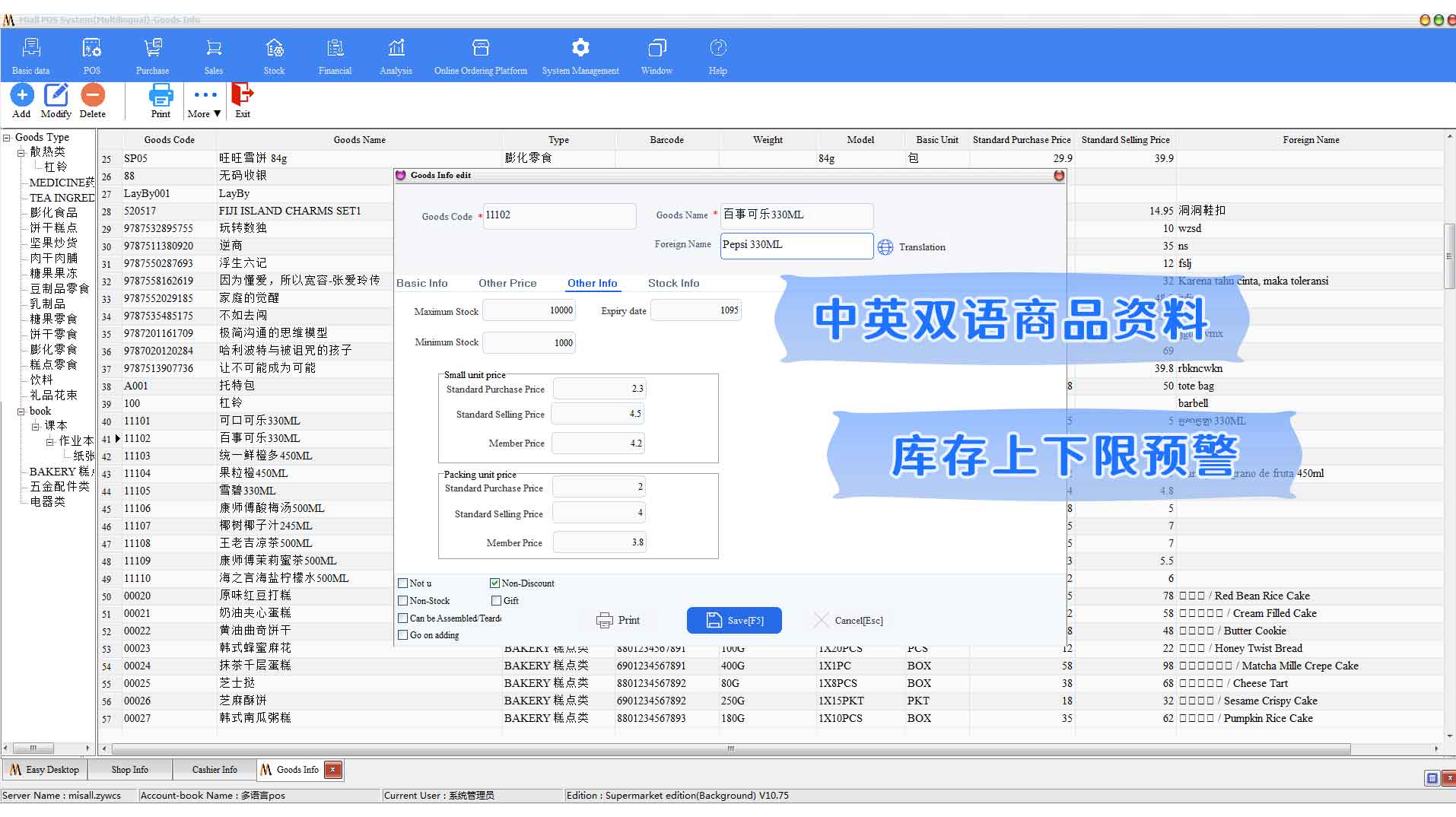The width and height of the screenshot is (1456, 817).
Task: Click the Goods Code input field
Action: pos(560,215)
